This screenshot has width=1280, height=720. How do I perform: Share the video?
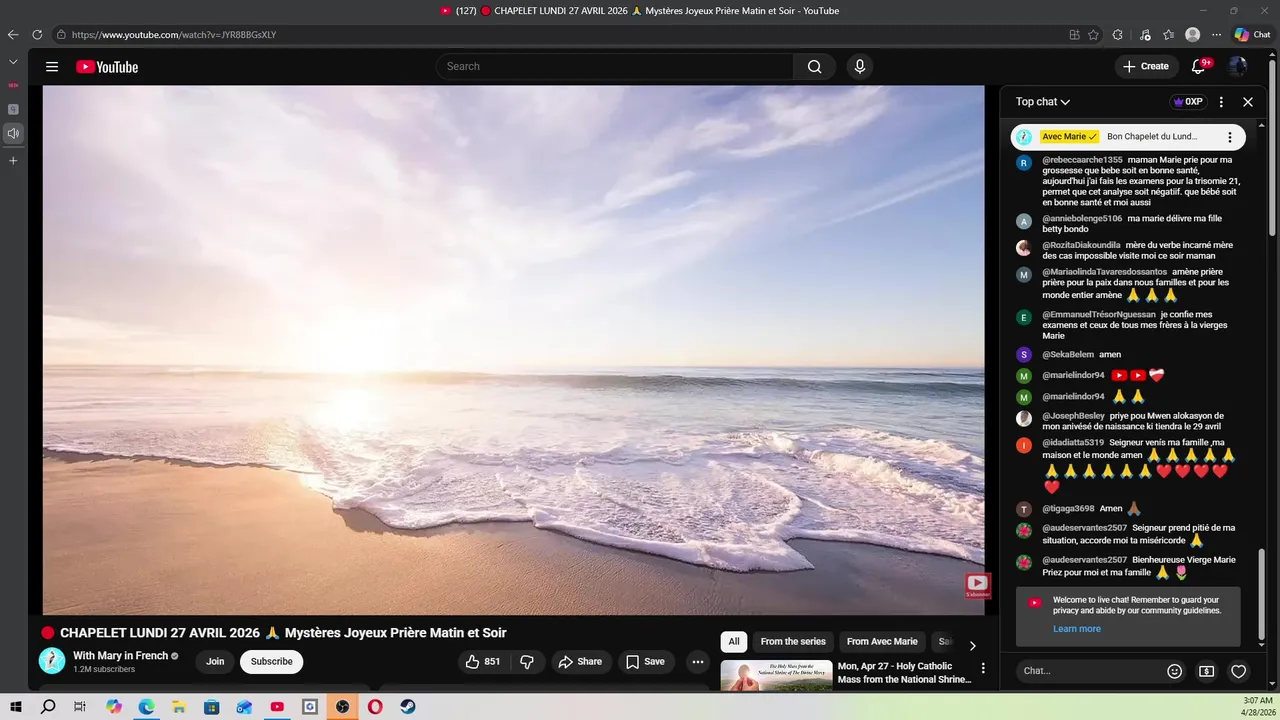580,662
